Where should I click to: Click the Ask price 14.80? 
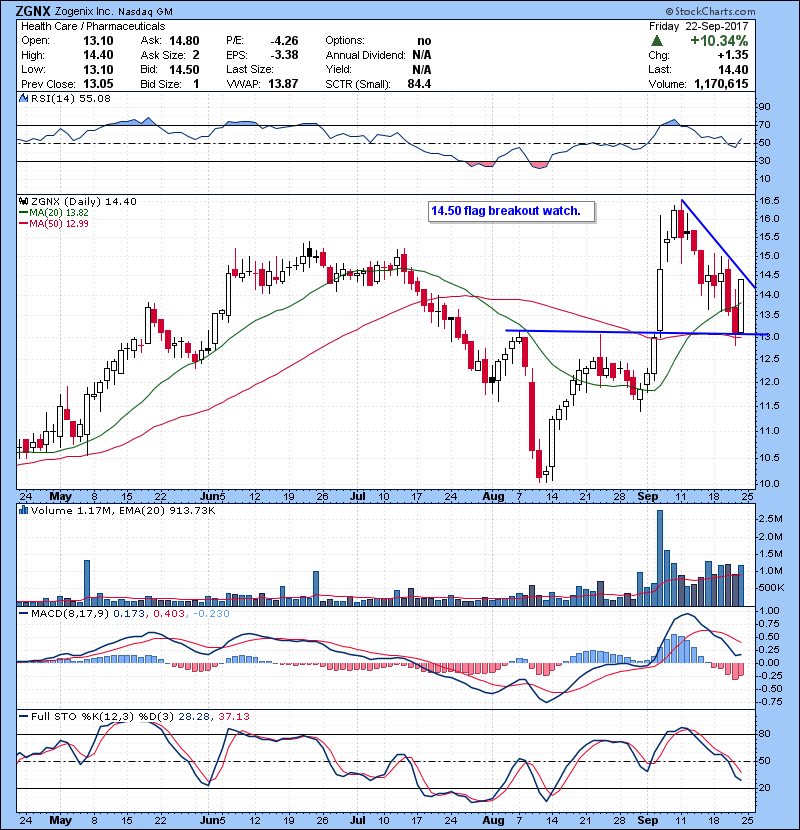coord(184,41)
